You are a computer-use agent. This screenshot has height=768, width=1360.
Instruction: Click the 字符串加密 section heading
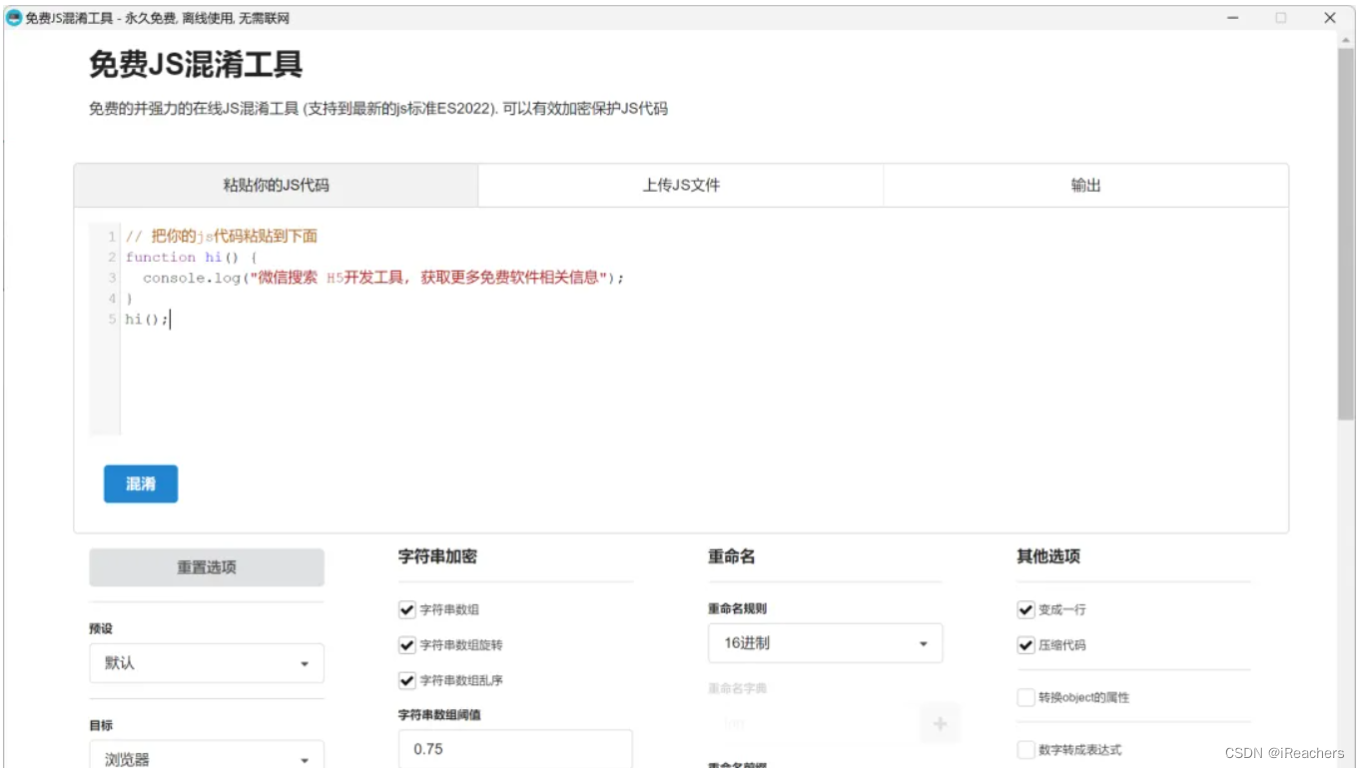coord(437,556)
